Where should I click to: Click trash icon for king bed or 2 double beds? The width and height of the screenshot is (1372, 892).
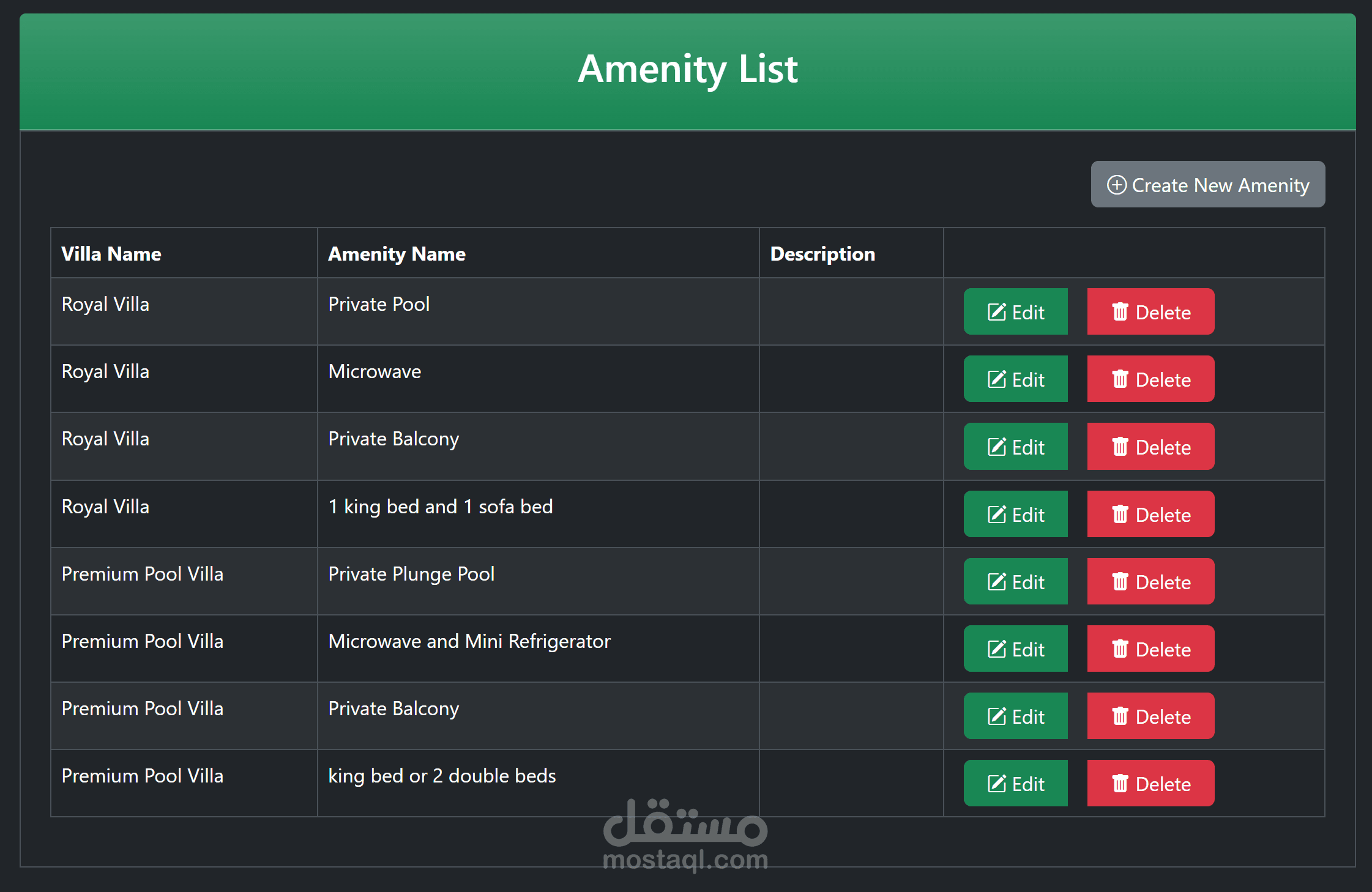tap(1120, 784)
